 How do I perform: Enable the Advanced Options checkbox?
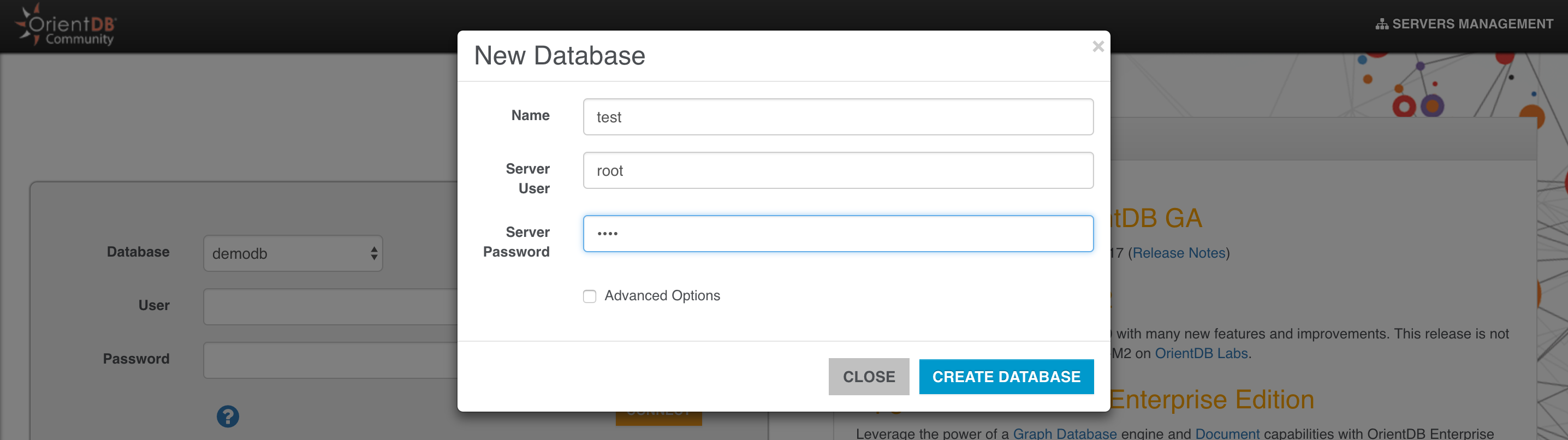point(589,296)
